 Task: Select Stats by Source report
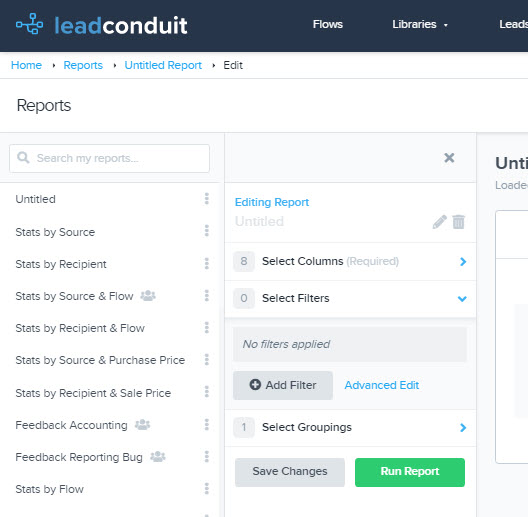[x=55, y=232]
